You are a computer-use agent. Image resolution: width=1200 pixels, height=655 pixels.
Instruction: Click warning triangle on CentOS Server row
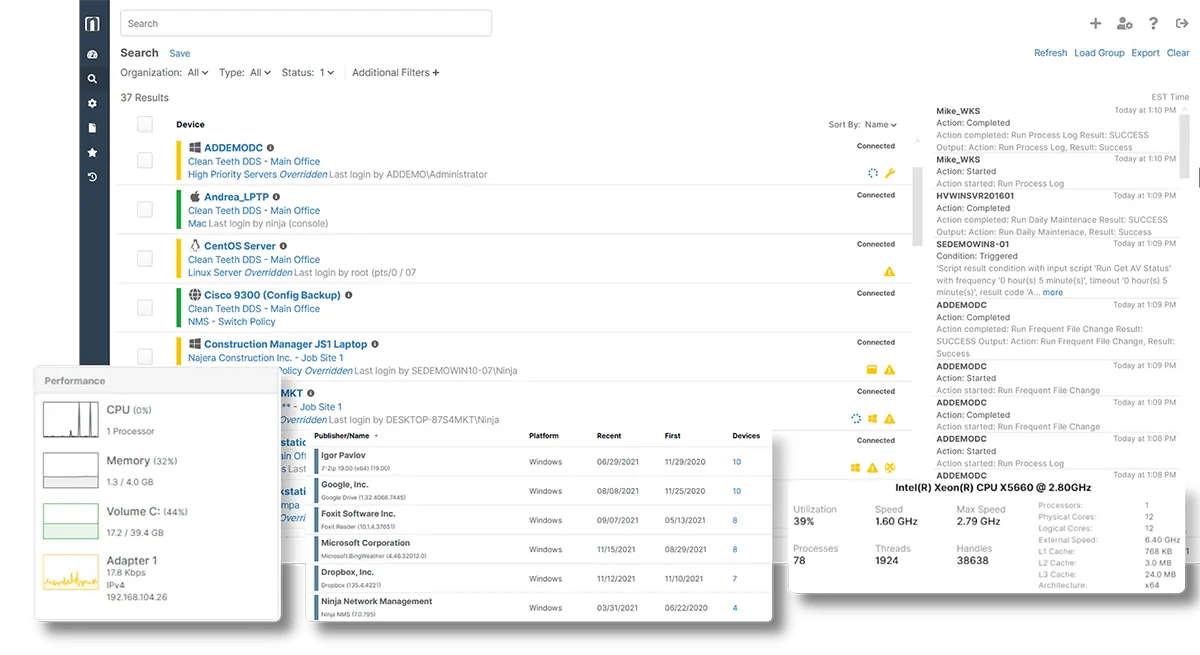point(890,271)
